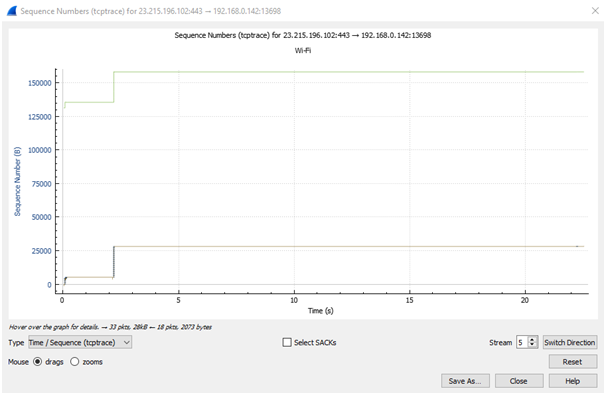Viewport: 611px width, 395px height.
Task: Increase the Stream number with up arrow
Action: coord(533,340)
